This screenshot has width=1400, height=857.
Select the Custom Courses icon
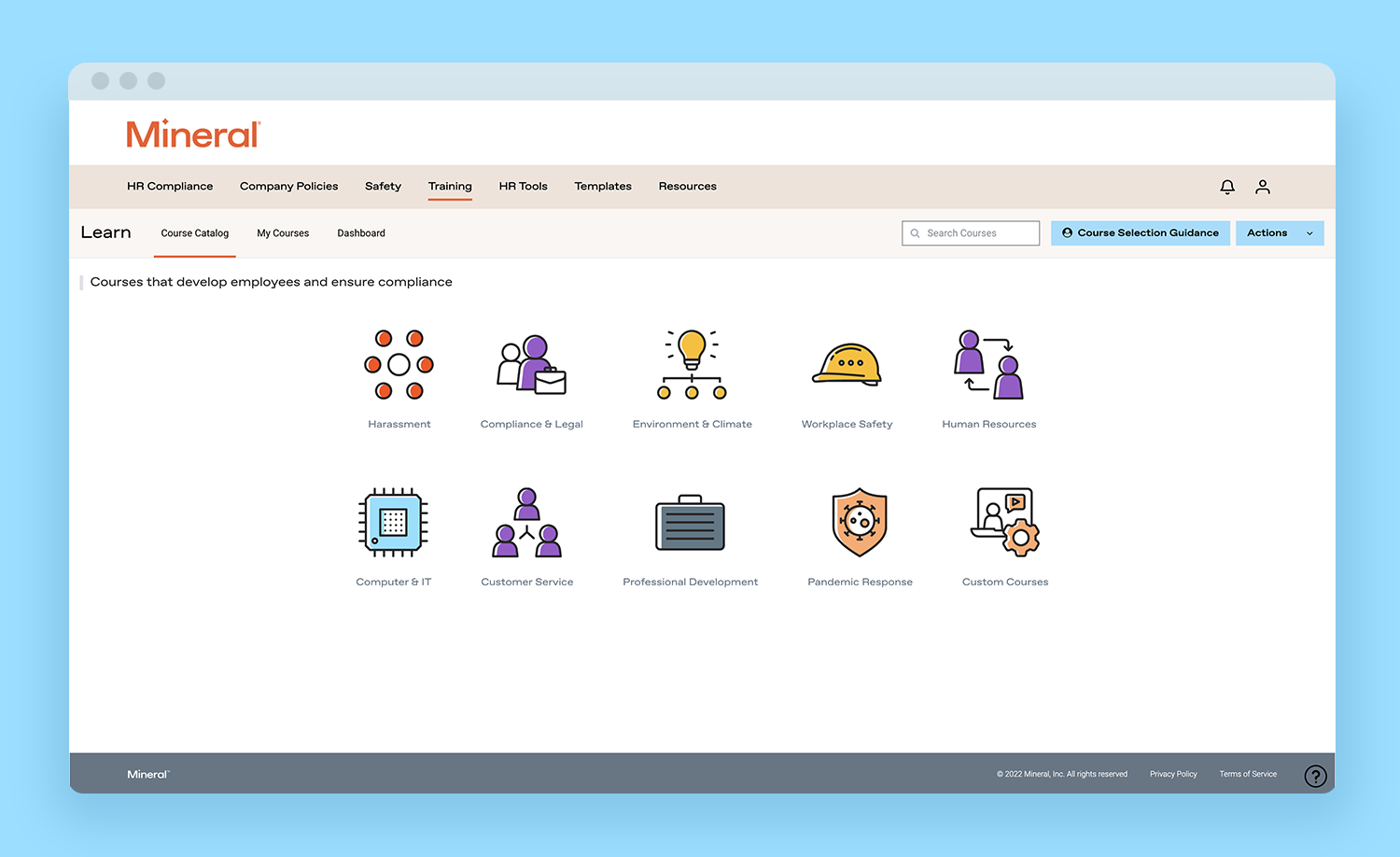coord(1005,523)
